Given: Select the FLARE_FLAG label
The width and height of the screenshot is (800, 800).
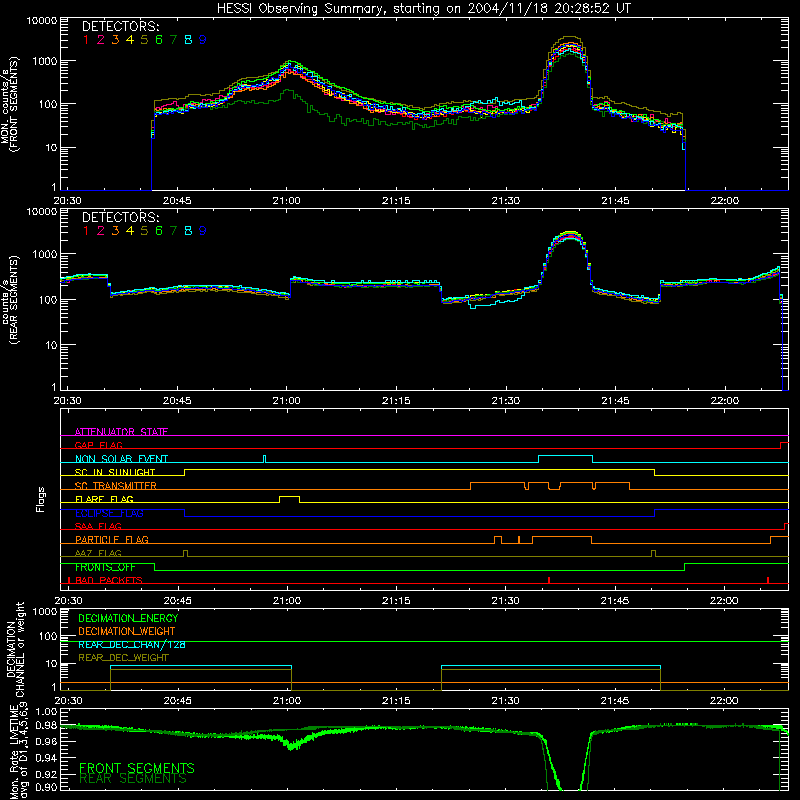Looking at the screenshot, I should tap(104, 499).
